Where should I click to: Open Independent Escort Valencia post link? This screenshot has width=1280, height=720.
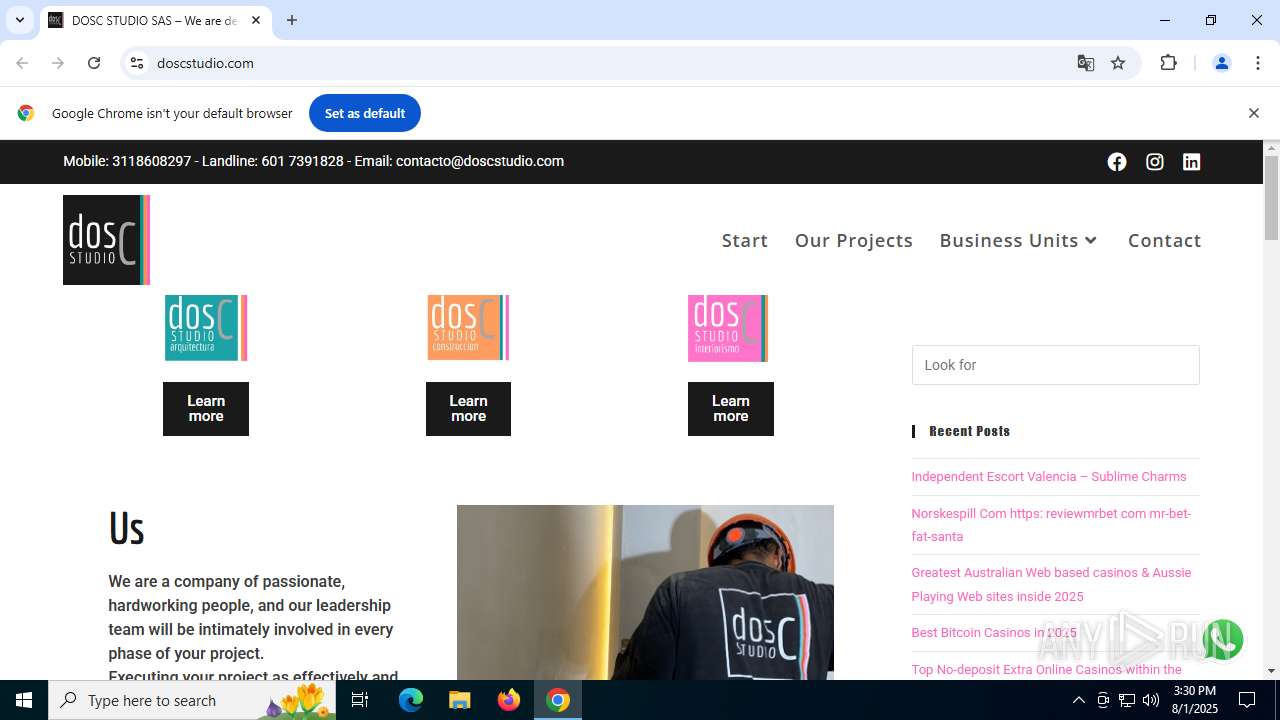[1049, 477]
